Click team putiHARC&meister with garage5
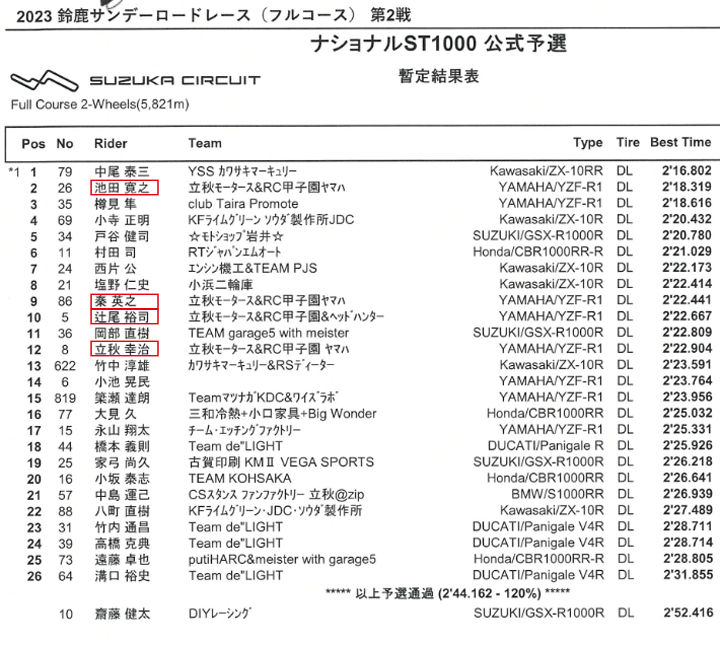Image resolution: width=720 pixels, height=645 pixels. (282, 559)
